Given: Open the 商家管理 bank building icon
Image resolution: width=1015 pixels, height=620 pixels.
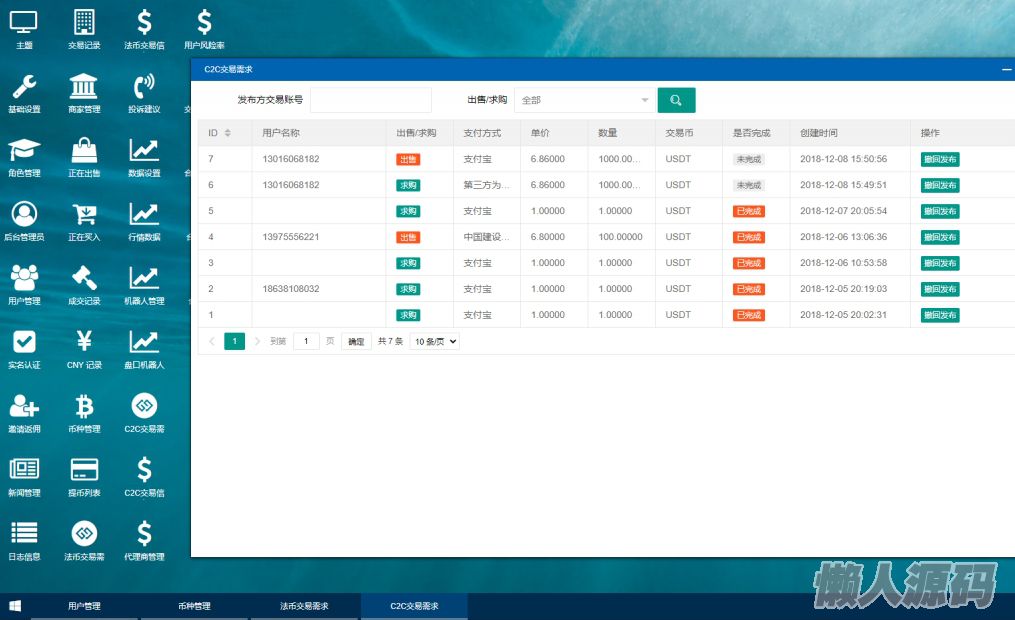Looking at the screenshot, I should (84, 87).
